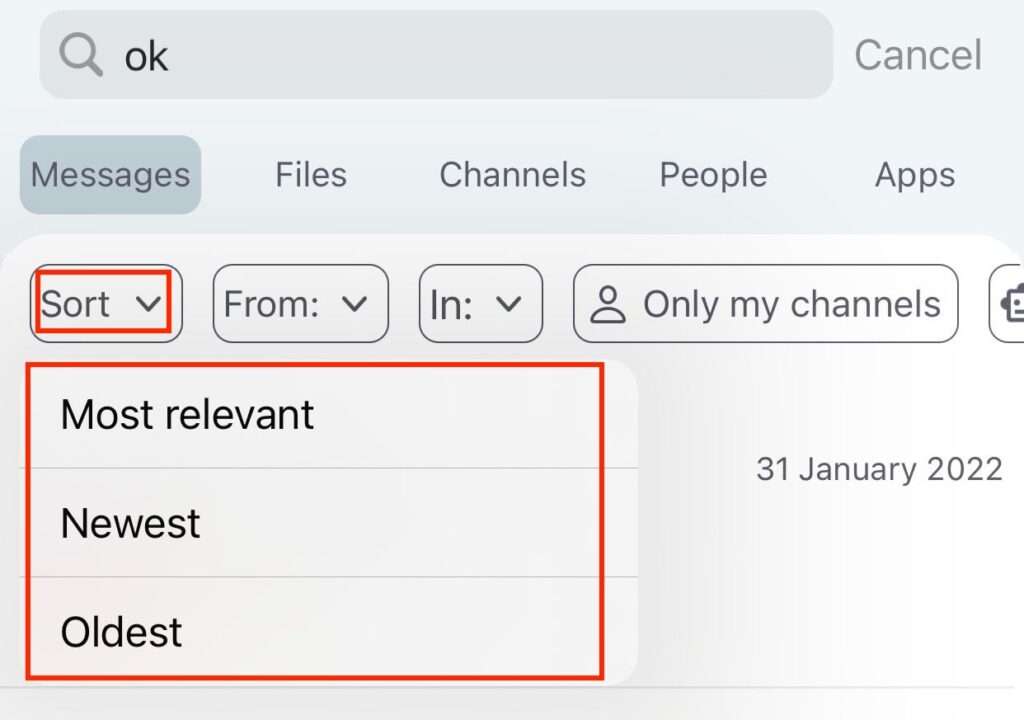Switch to the Apps tab
1024x720 pixels.
(x=915, y=174)
